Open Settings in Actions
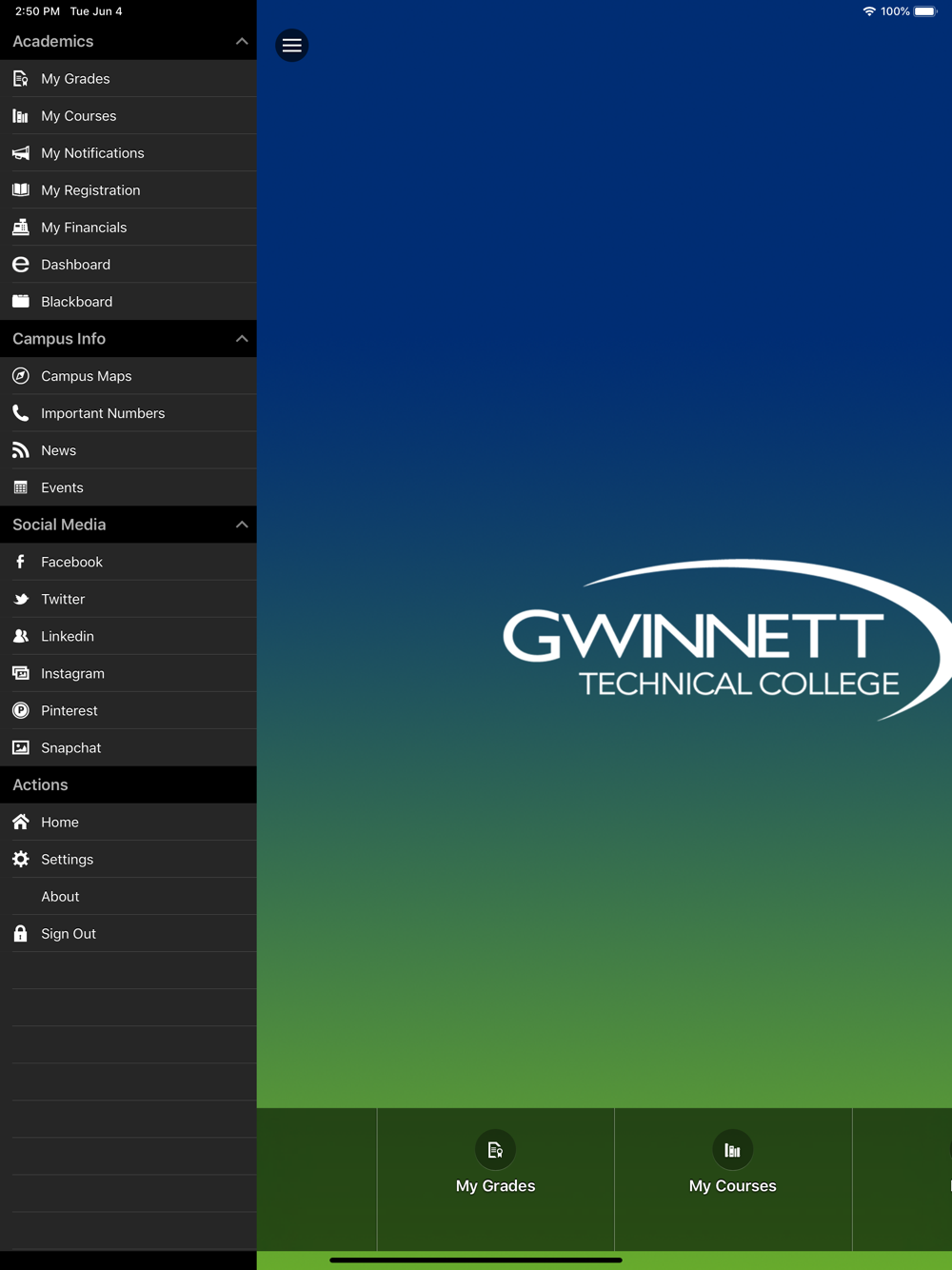952x1270 pixels. click(129, 859)
